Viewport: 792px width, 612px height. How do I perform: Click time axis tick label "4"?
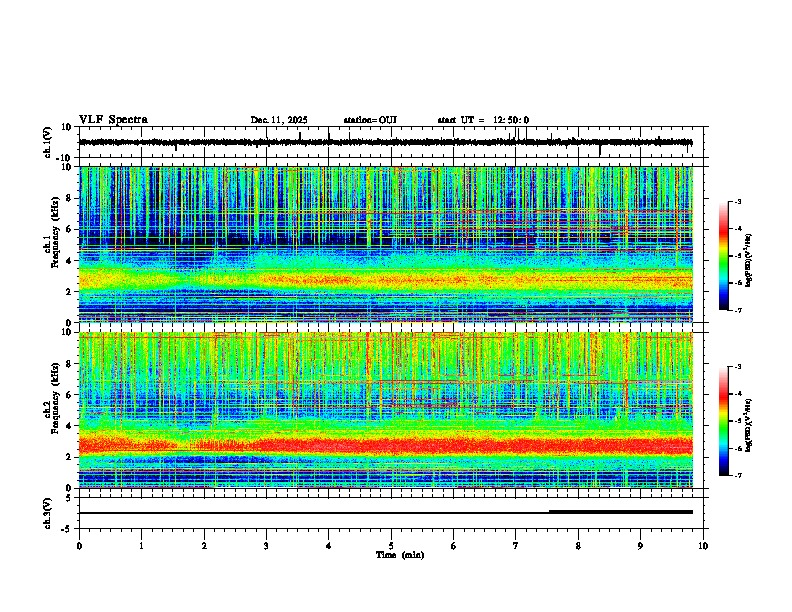click(329, 546)
